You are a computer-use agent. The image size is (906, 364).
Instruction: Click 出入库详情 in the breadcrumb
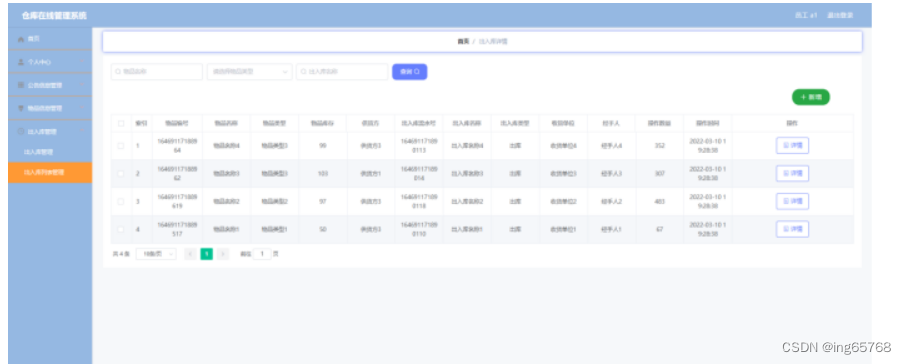[x=493, y=42]
